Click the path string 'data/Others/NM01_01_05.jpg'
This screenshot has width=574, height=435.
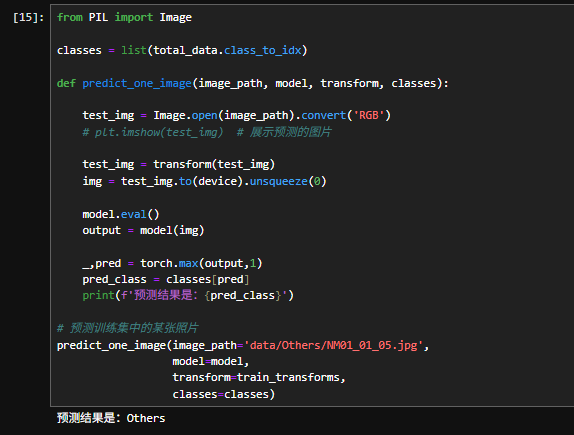point(333,345)
